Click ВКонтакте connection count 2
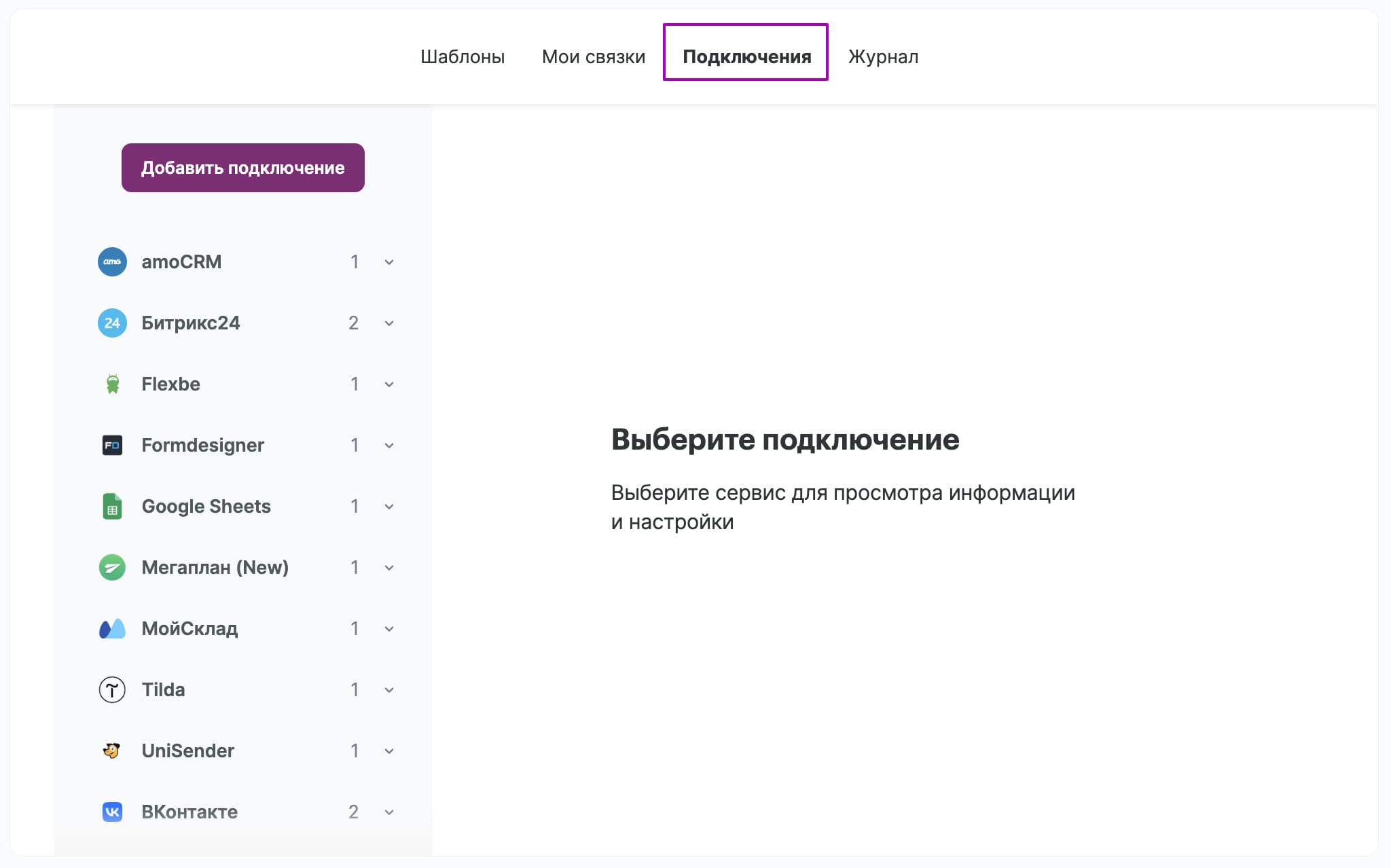This screenshot has width=1391, height=868. coord(353,812)
